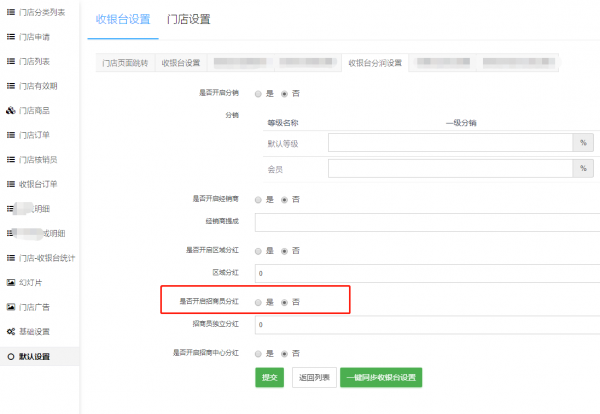Click the list icon beside 门店申请
The image size is (600, 414).
[x=11, y=37]
